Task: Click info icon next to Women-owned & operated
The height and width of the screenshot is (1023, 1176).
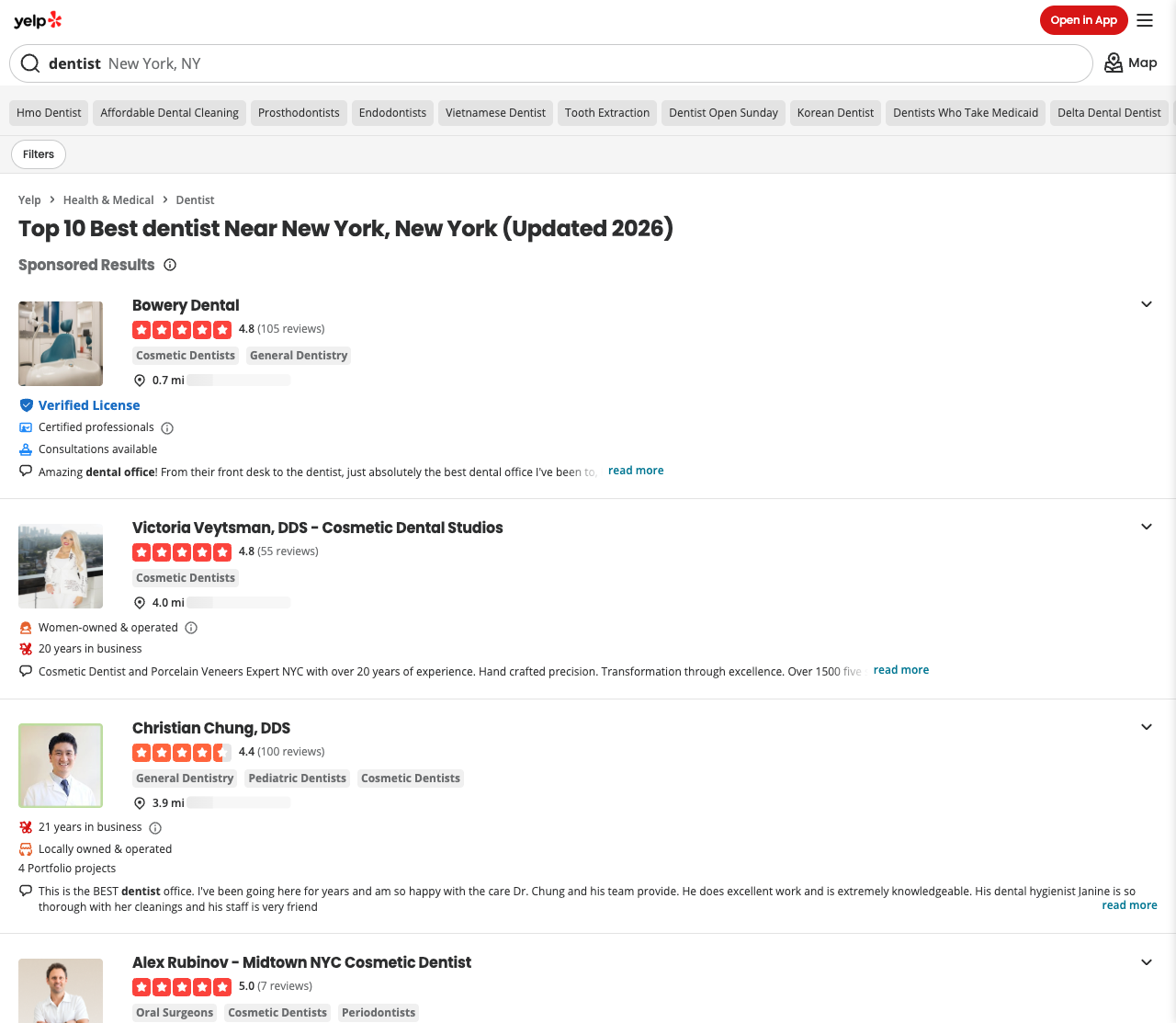Action: pos(191,628)
